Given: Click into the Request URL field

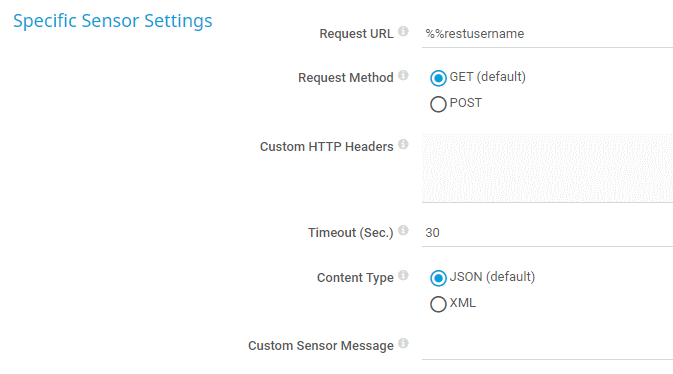Looking at the screenshot, I should tap(547, 34).
